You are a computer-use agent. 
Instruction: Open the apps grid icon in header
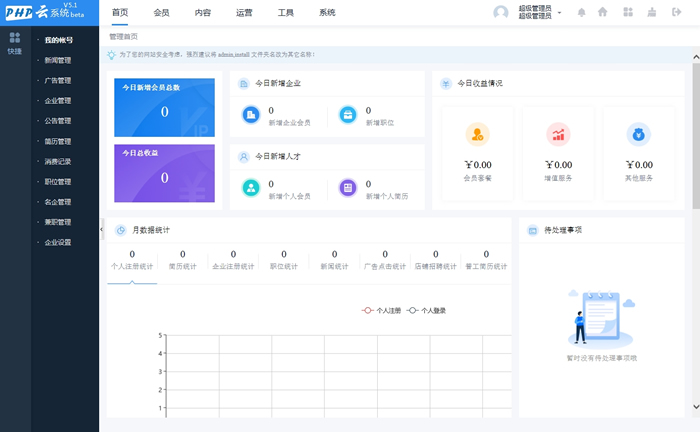click(628, 12)
